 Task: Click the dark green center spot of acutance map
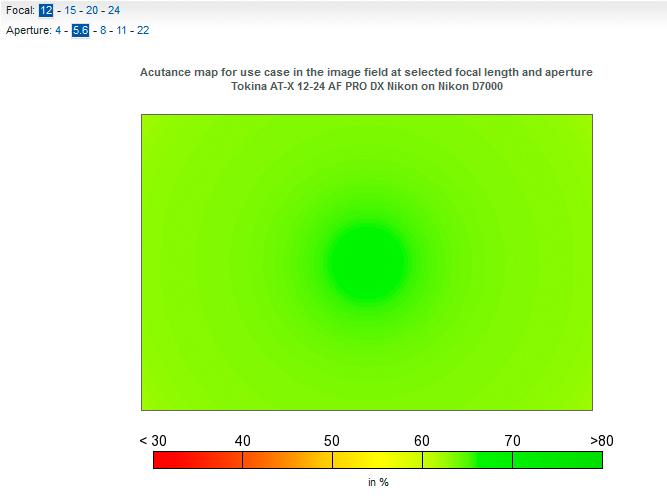367,262
